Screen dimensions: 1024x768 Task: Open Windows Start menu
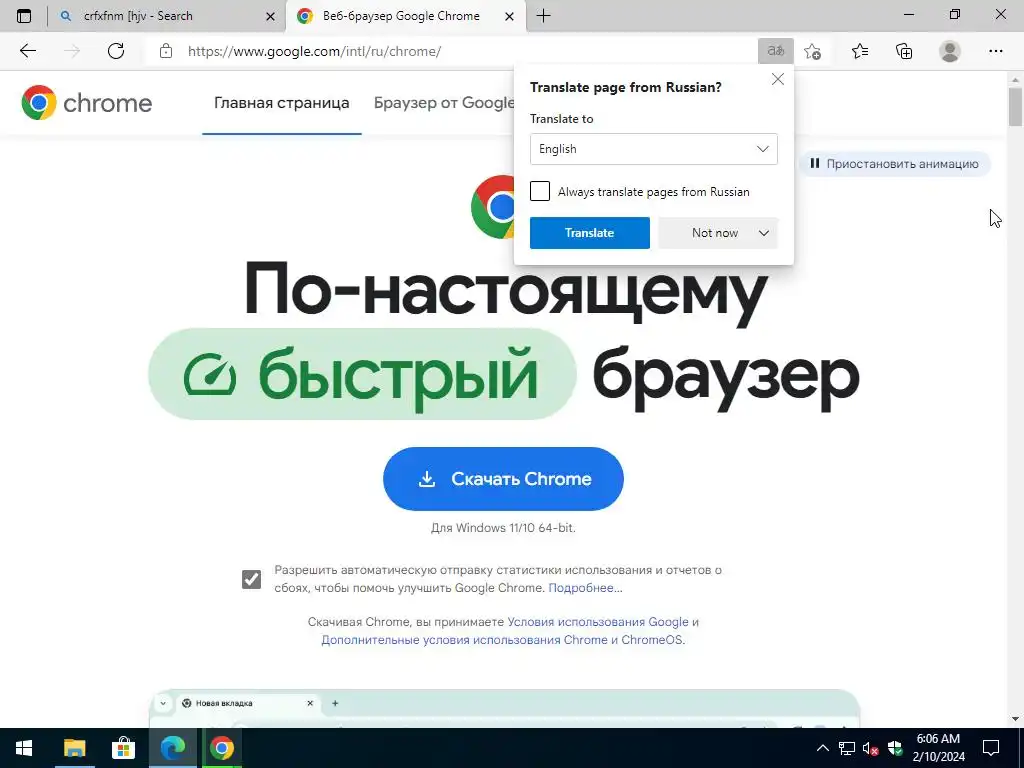point(24,748)
